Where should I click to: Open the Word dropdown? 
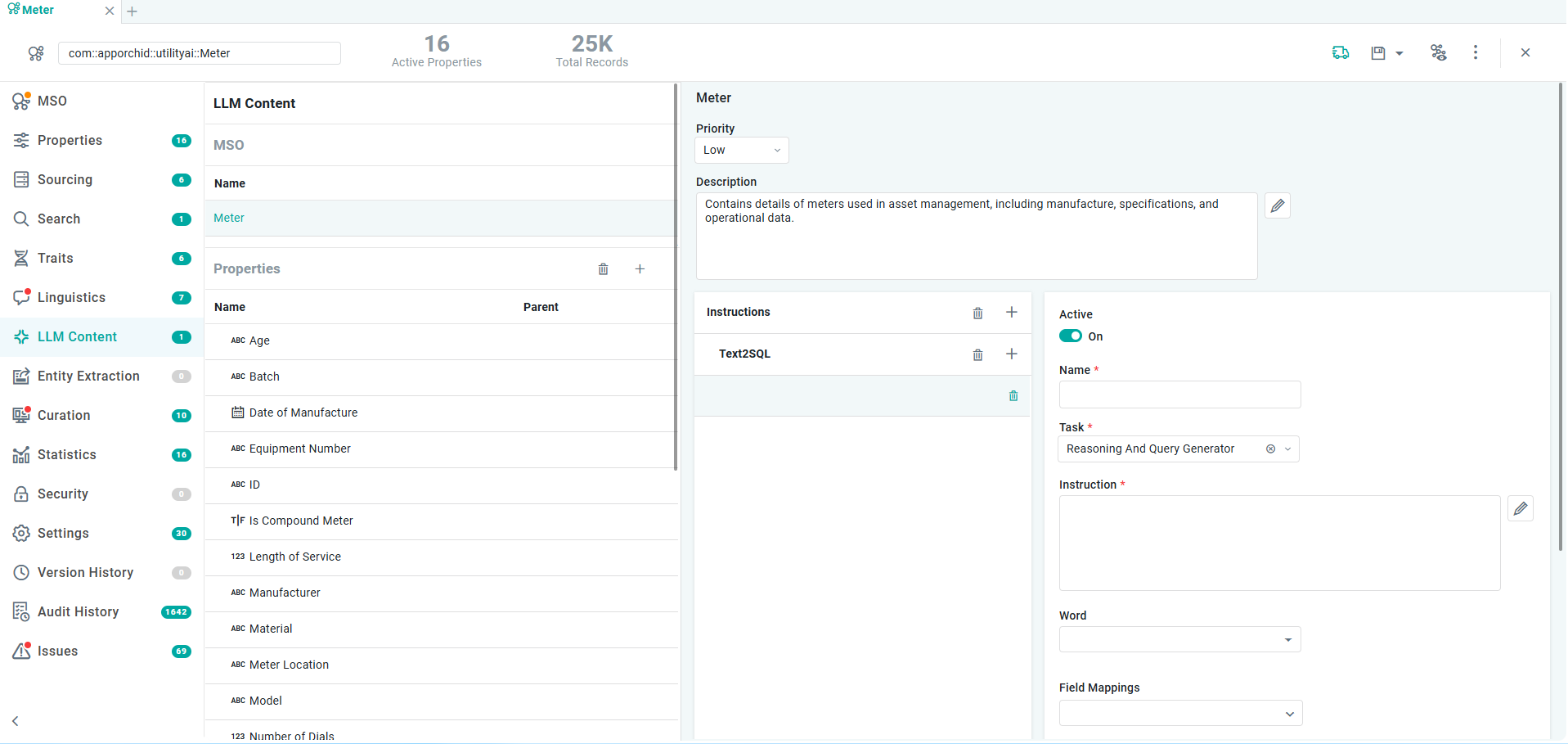click(1287, 640)
